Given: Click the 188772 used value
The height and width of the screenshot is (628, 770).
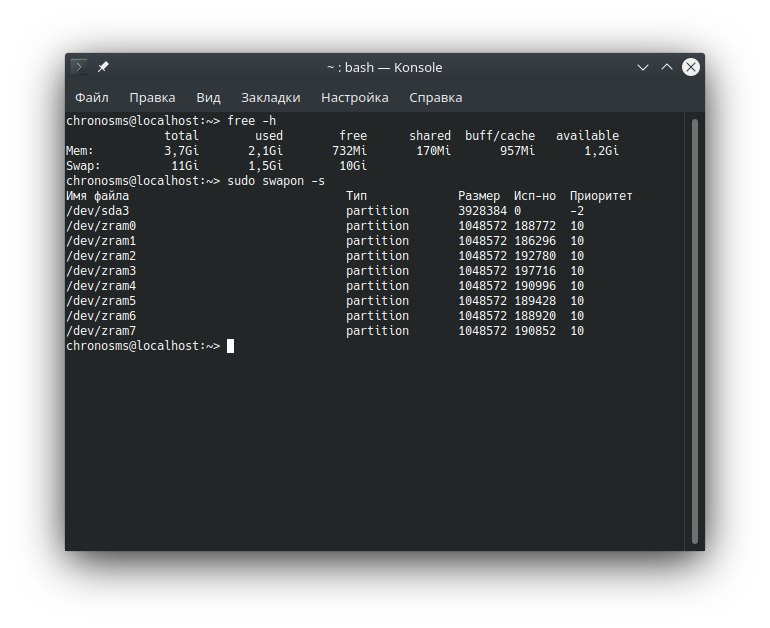Looking at the screenshot, I should pyautogui.click(x=535, y=226).
